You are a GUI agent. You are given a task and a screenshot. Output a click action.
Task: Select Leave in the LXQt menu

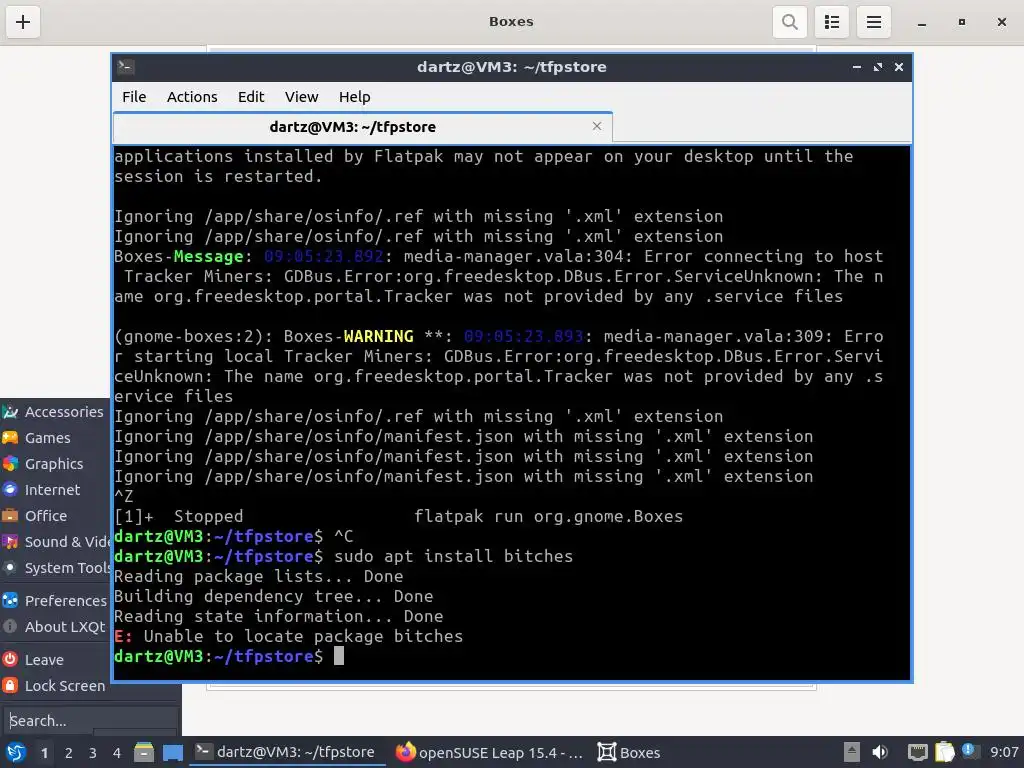tap(55, 660)
